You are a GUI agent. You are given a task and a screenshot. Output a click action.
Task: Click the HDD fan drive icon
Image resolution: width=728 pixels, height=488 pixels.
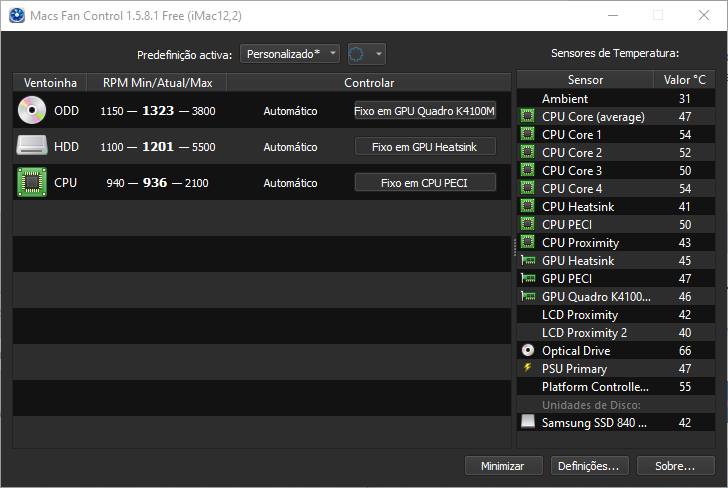32,146
